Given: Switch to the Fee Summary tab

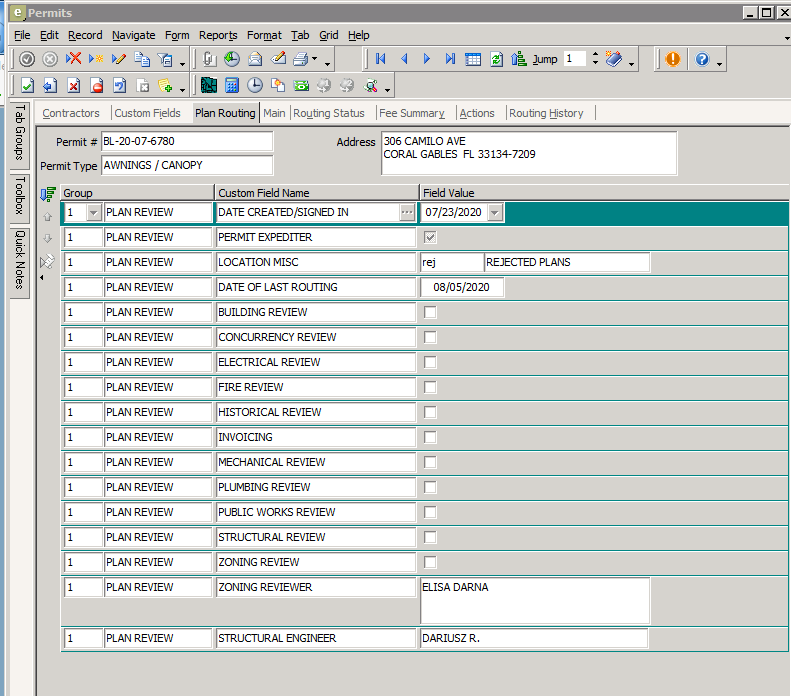Looking at the screenshot, I should (x=411, y=113).
